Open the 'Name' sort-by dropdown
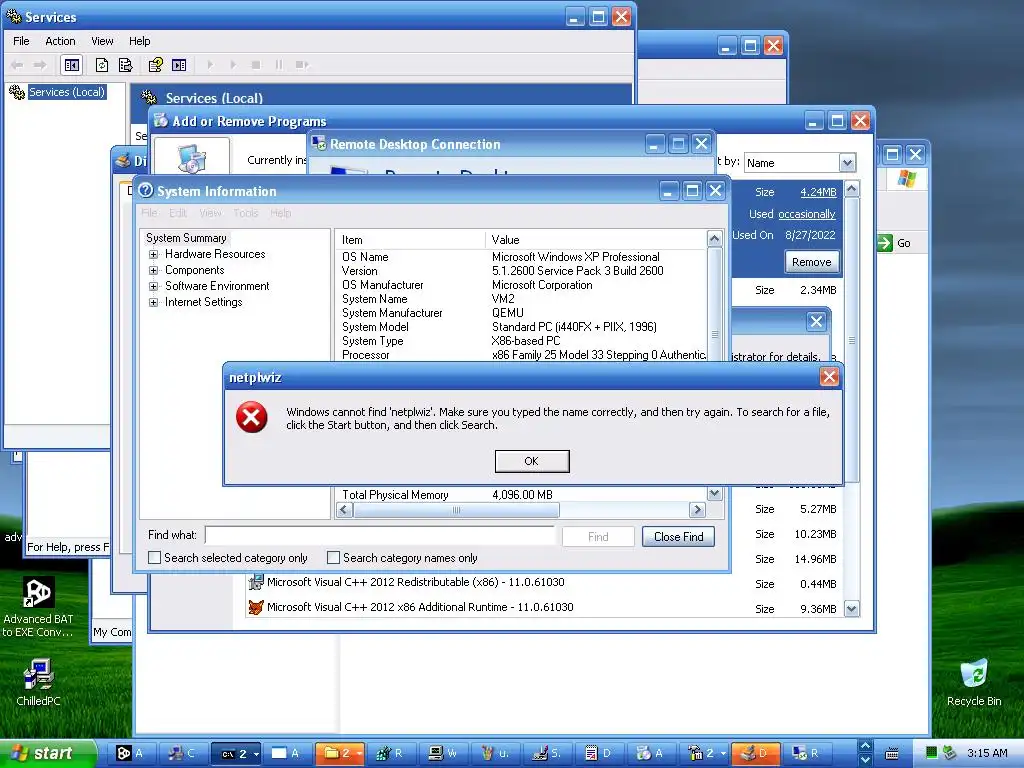The image size is (1024, 768). tap(847, 163)
